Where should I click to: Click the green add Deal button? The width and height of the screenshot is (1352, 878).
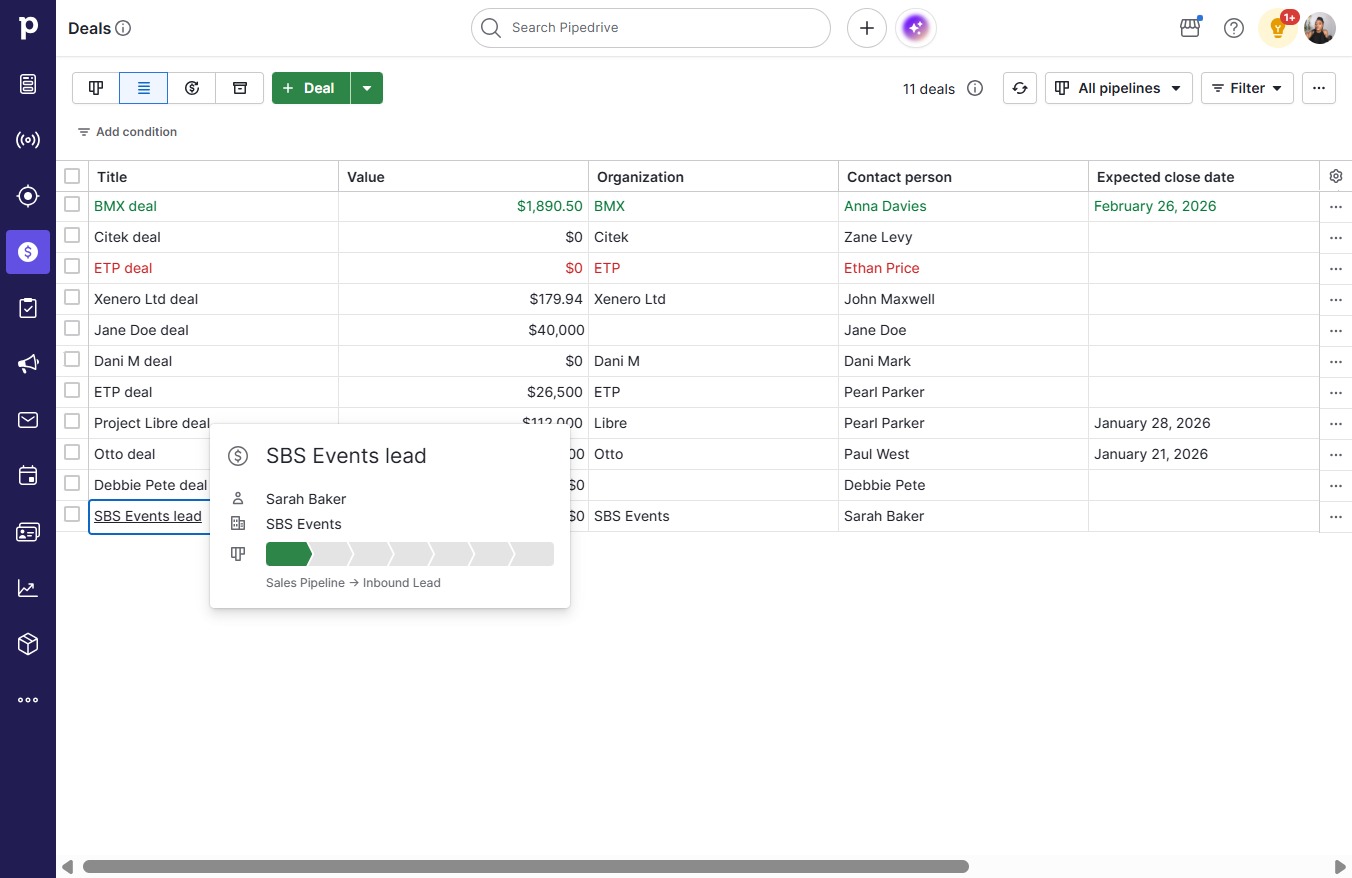pos(311,88)
